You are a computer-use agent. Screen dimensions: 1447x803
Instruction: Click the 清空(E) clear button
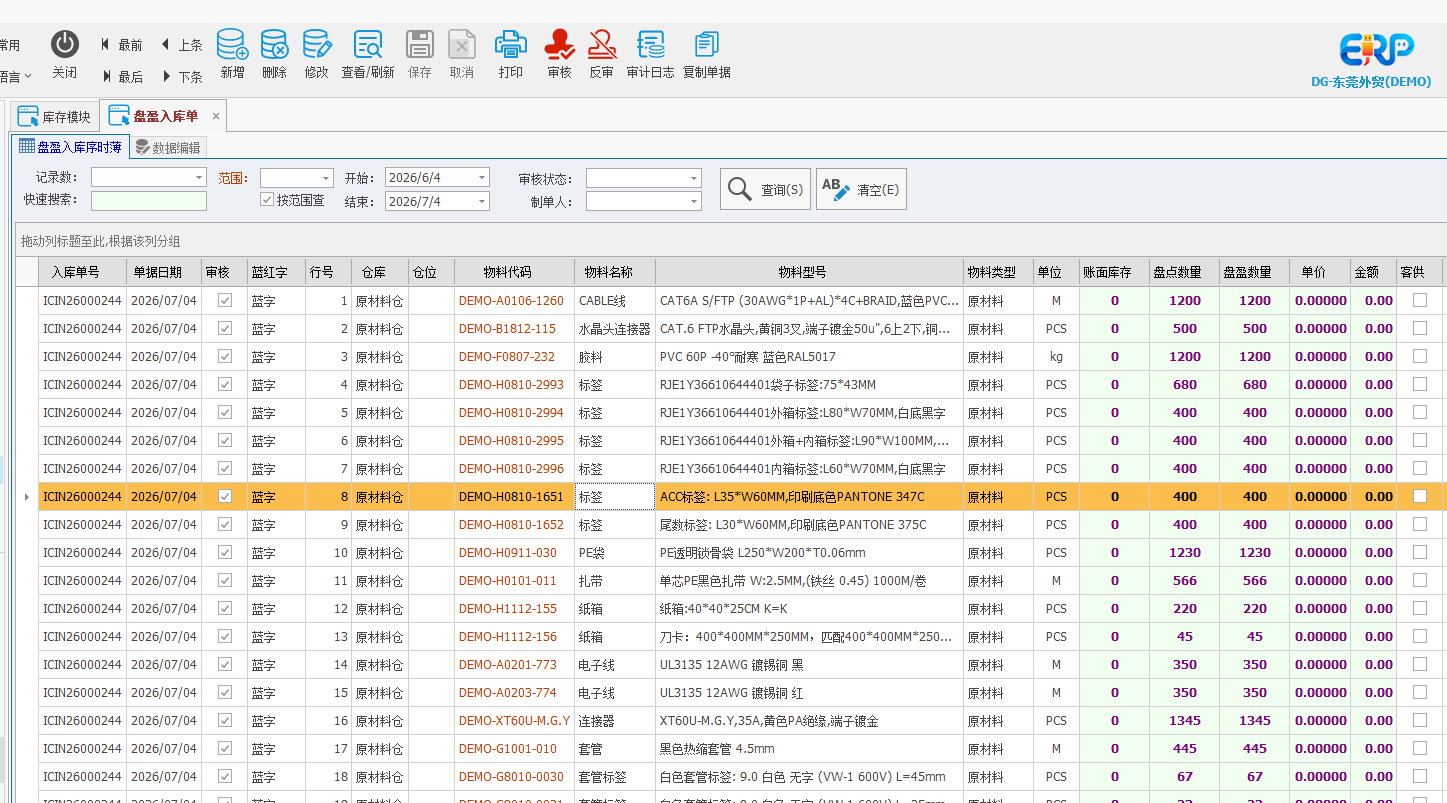(861, 189)
